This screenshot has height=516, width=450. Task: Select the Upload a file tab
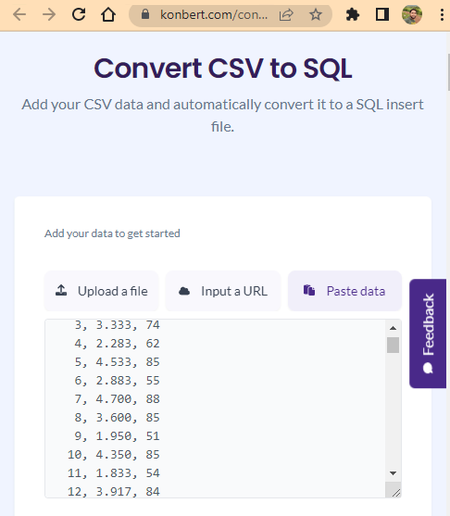tap(101, 291)
